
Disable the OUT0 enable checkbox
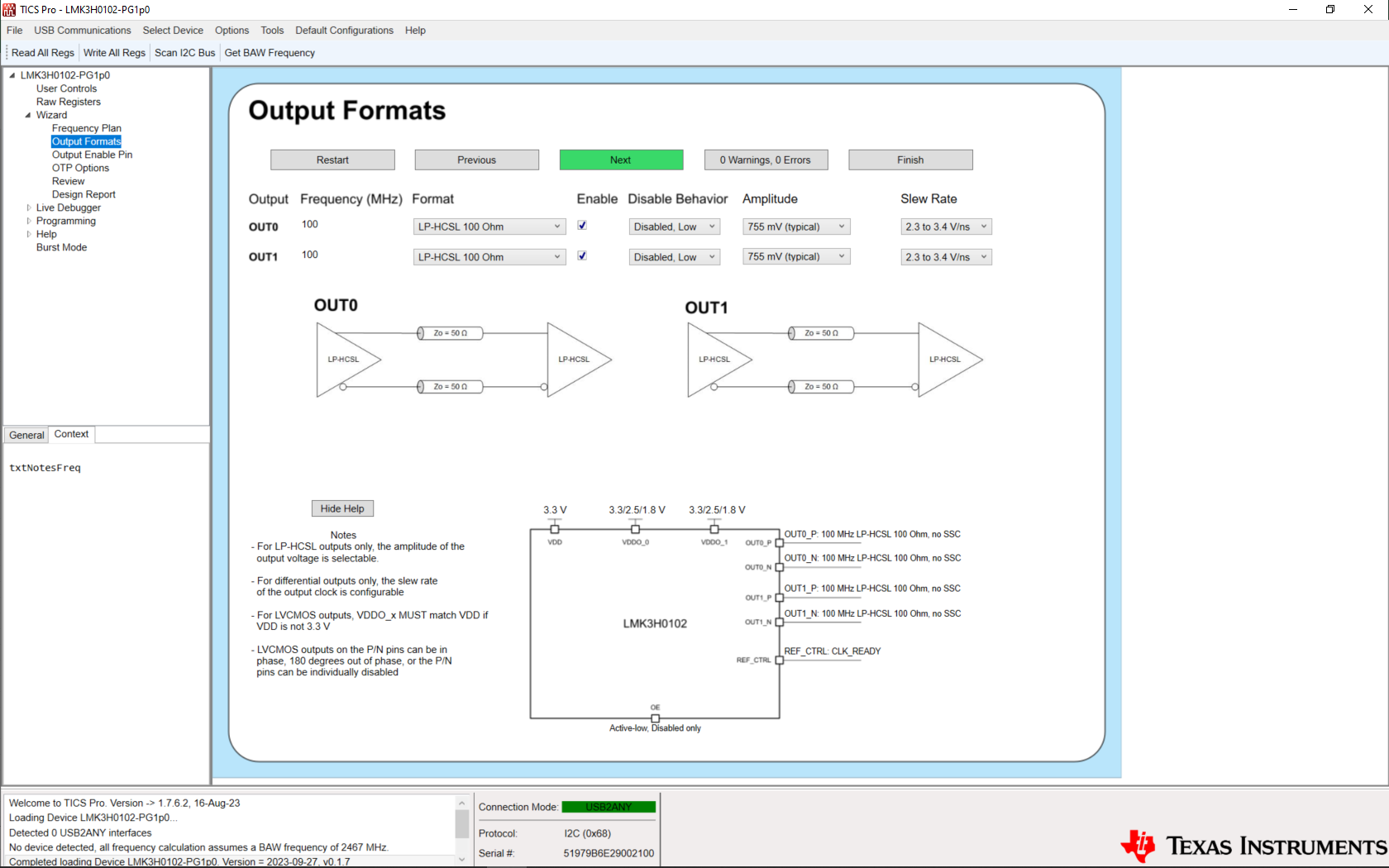pos(582,226)
